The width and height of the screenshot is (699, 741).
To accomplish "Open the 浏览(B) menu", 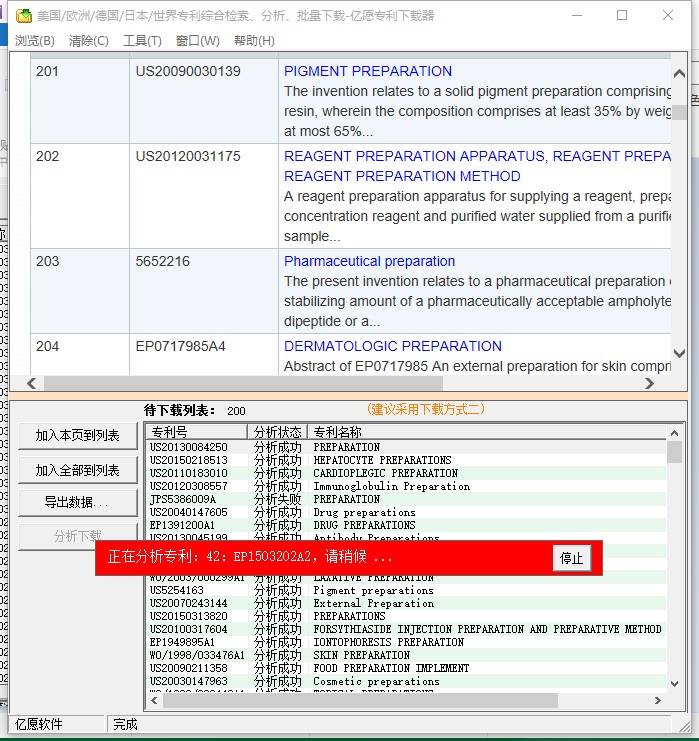I will [x=35, y=41].
